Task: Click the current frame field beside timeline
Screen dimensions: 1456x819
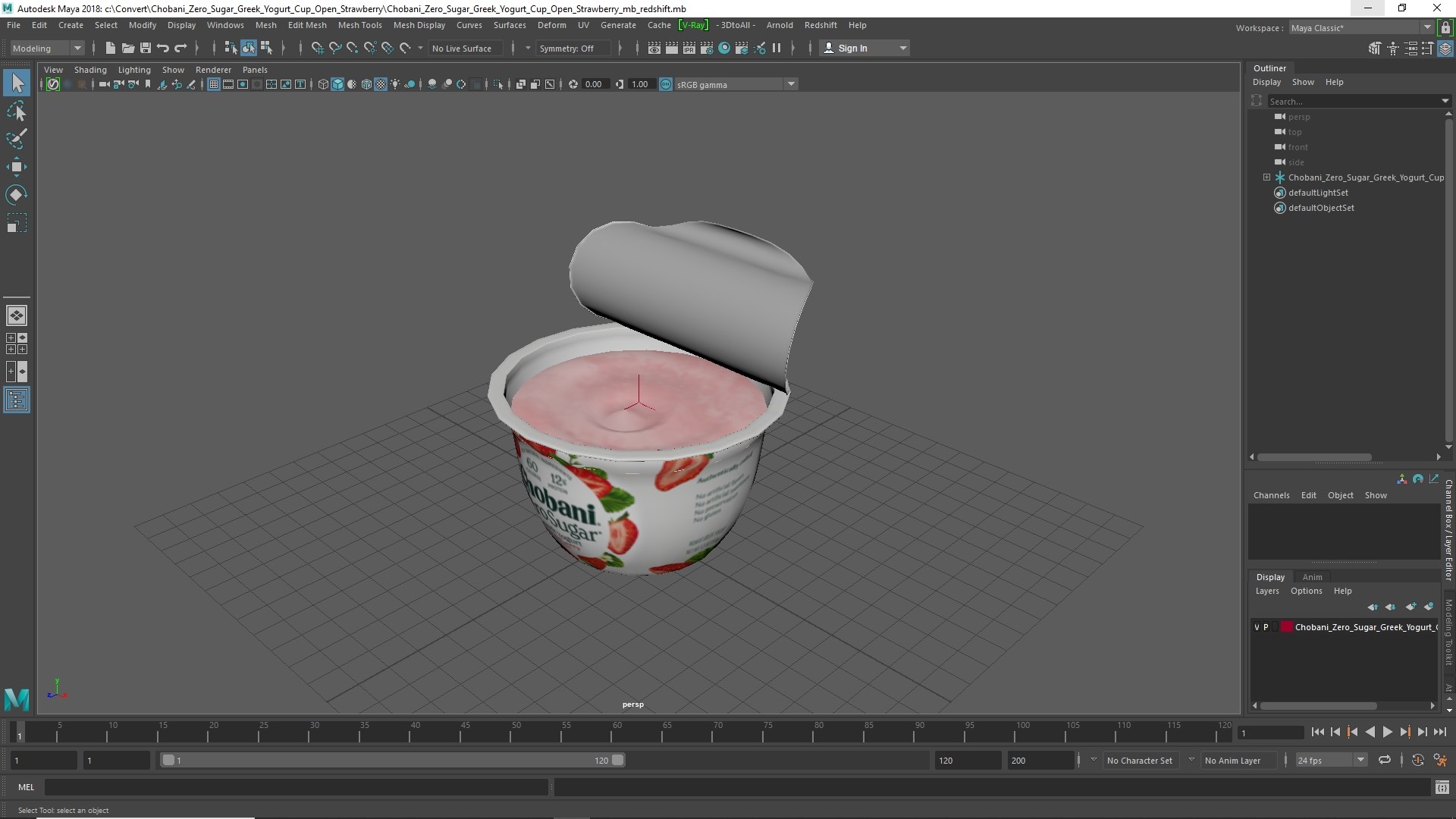Action: pyautogui.click(x=1270, y=733)
